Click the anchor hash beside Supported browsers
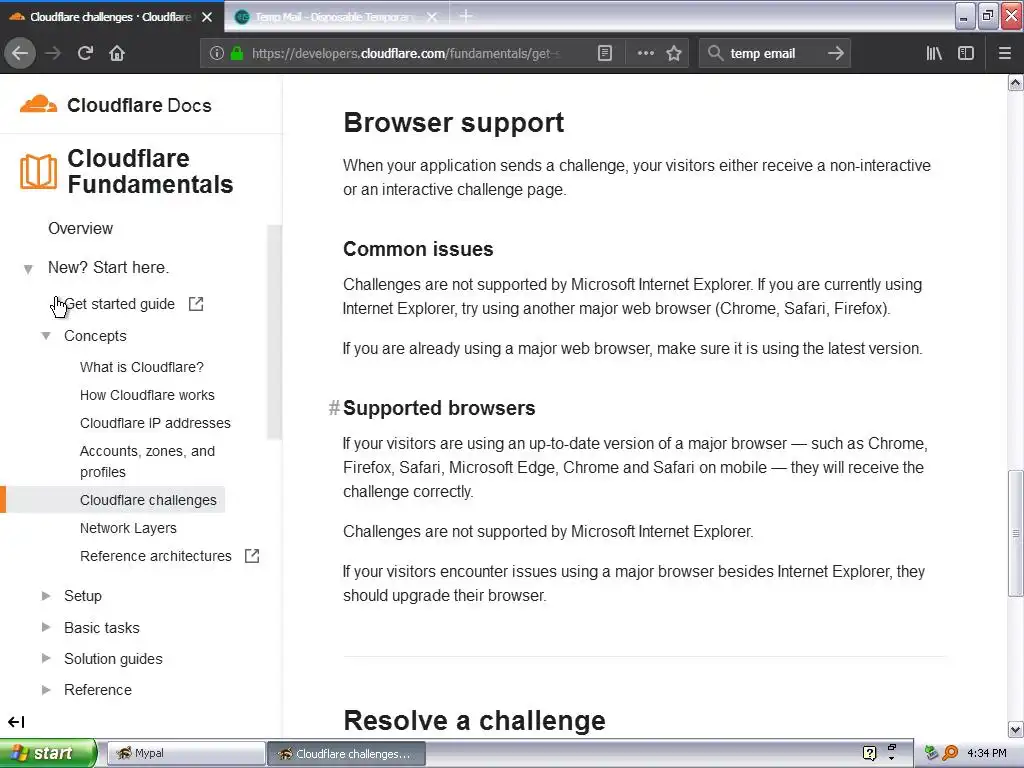Screen dimensions: 1024x768 [x=334, y=408]
